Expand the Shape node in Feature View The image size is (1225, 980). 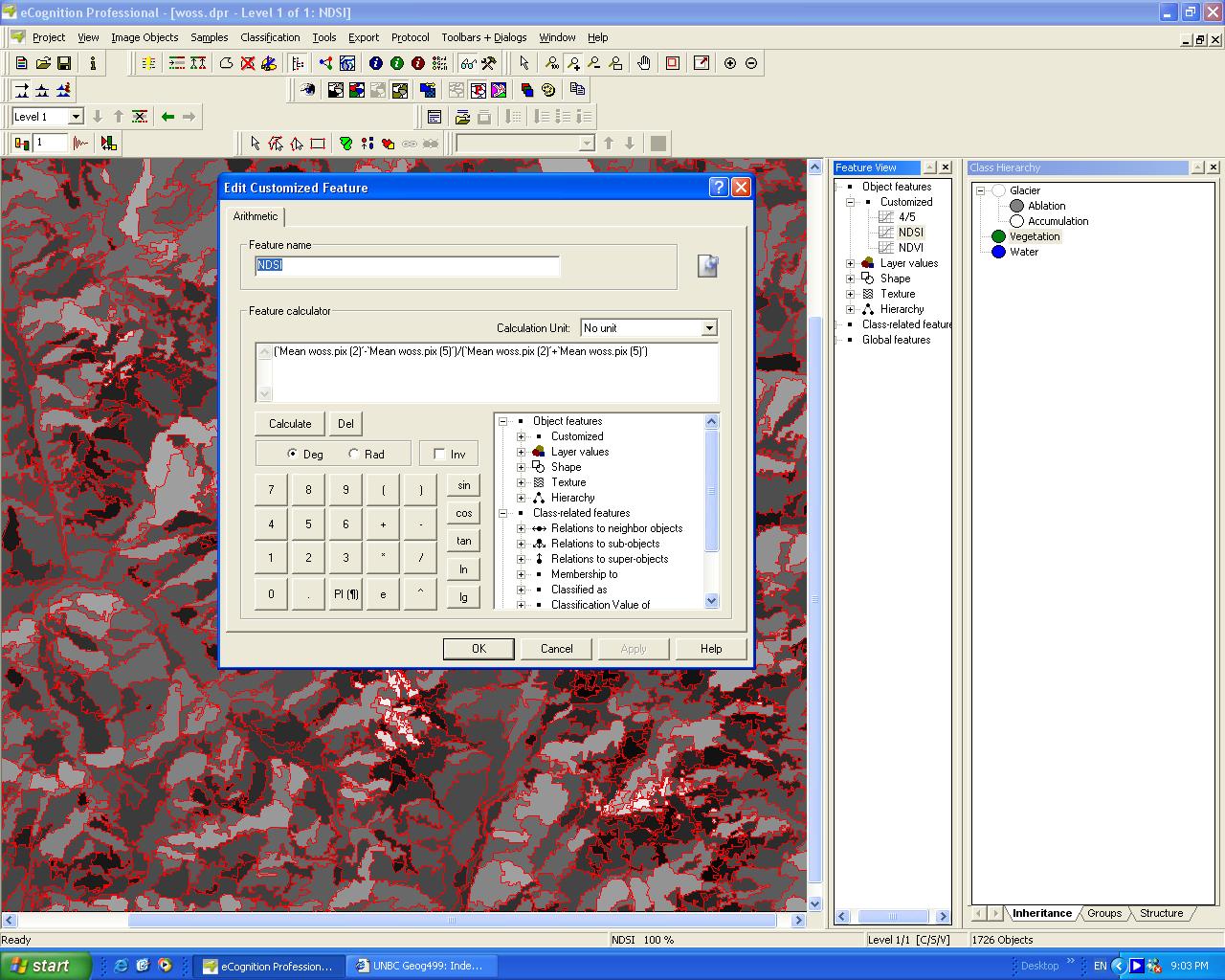click(x=851, y=278)
